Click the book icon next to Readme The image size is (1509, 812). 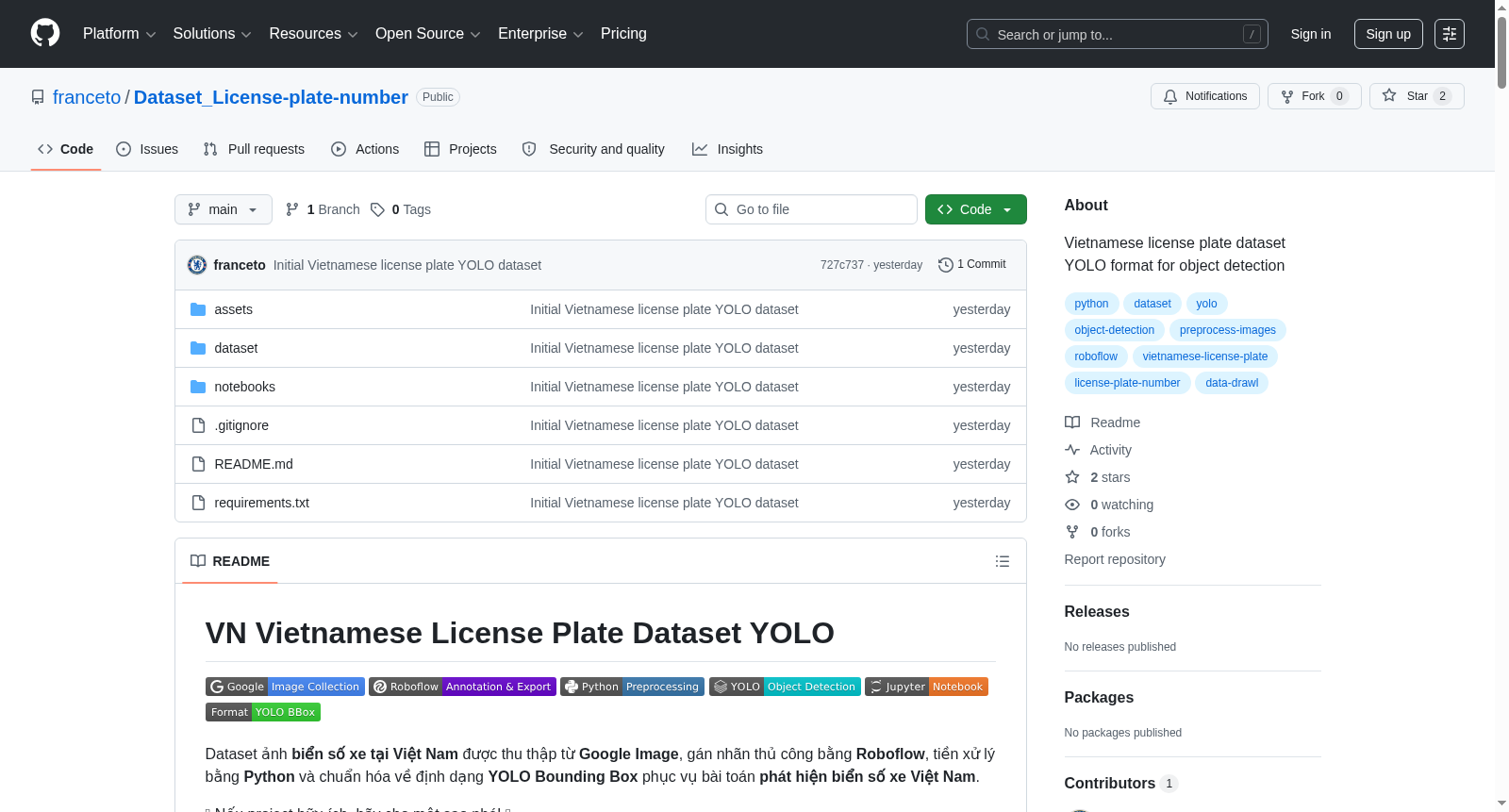coord(1072,423)
